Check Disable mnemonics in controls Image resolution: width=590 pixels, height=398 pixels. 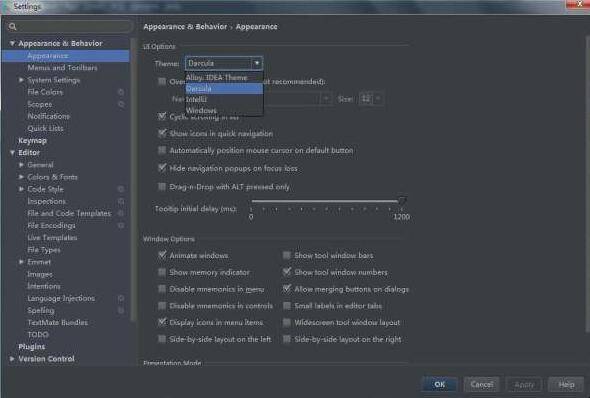(162, 305)
